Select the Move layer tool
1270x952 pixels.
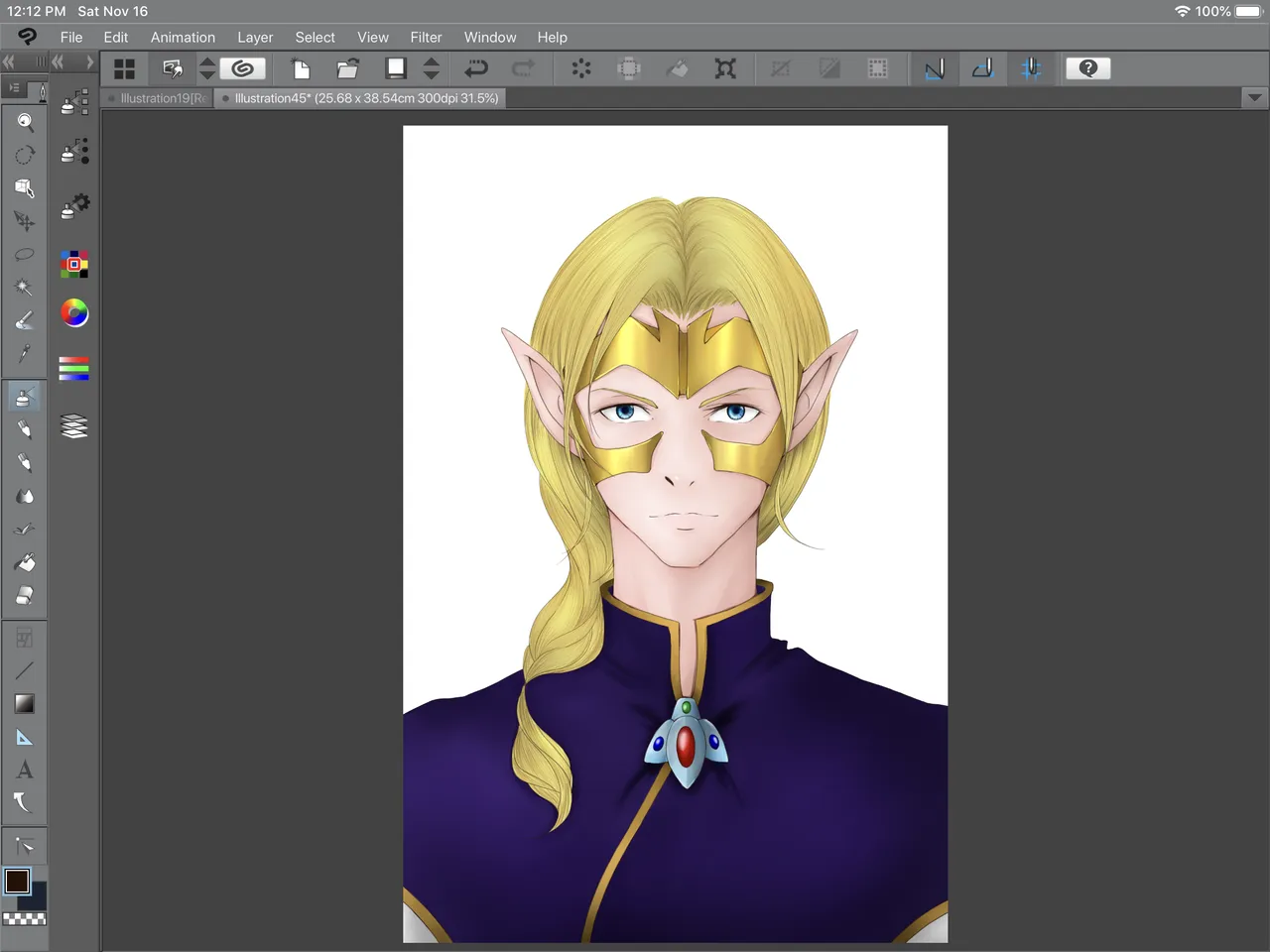[25, 221]
